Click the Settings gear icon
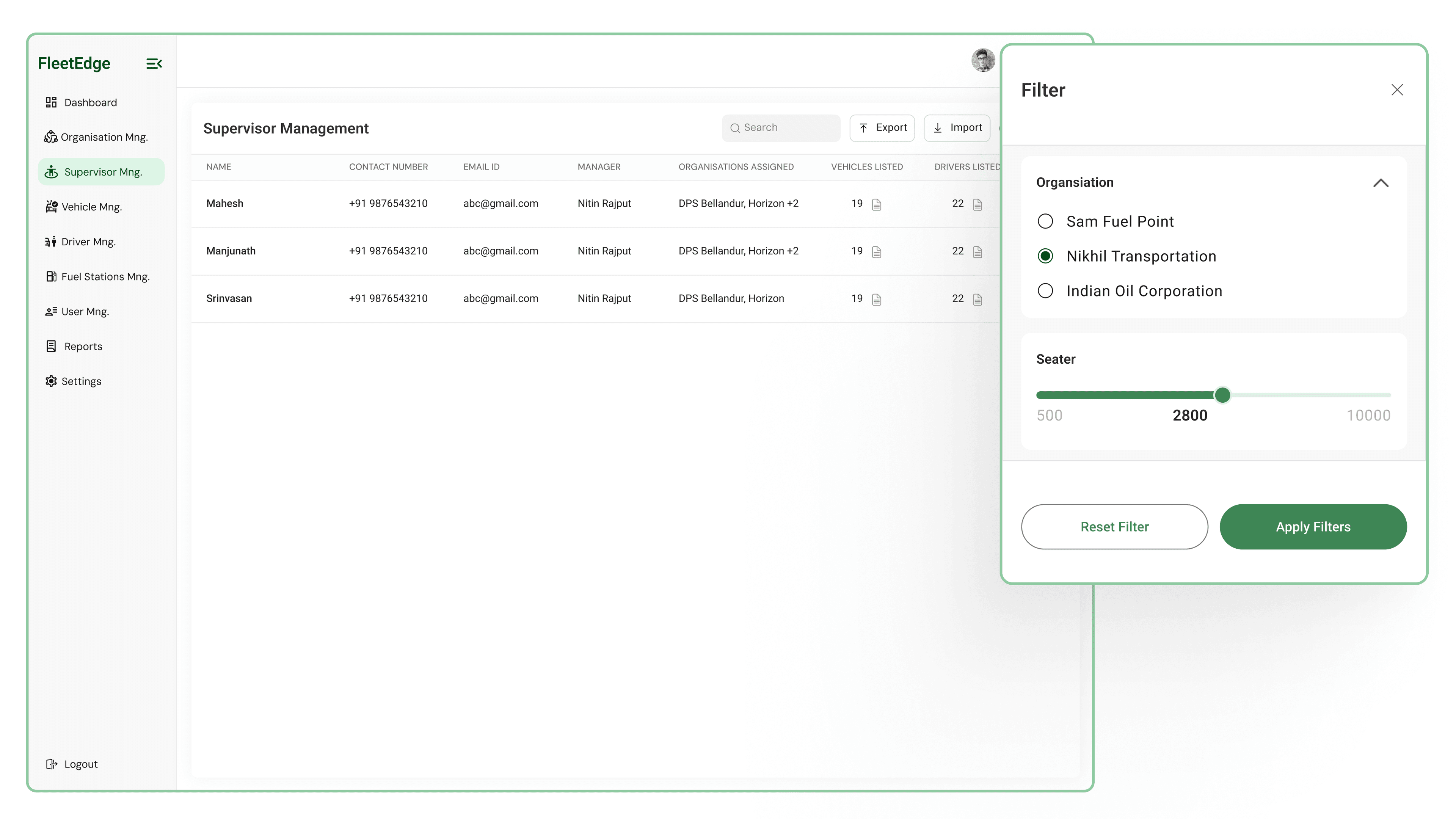Viewport: 1456px width, 819px height. coord(52,381)
